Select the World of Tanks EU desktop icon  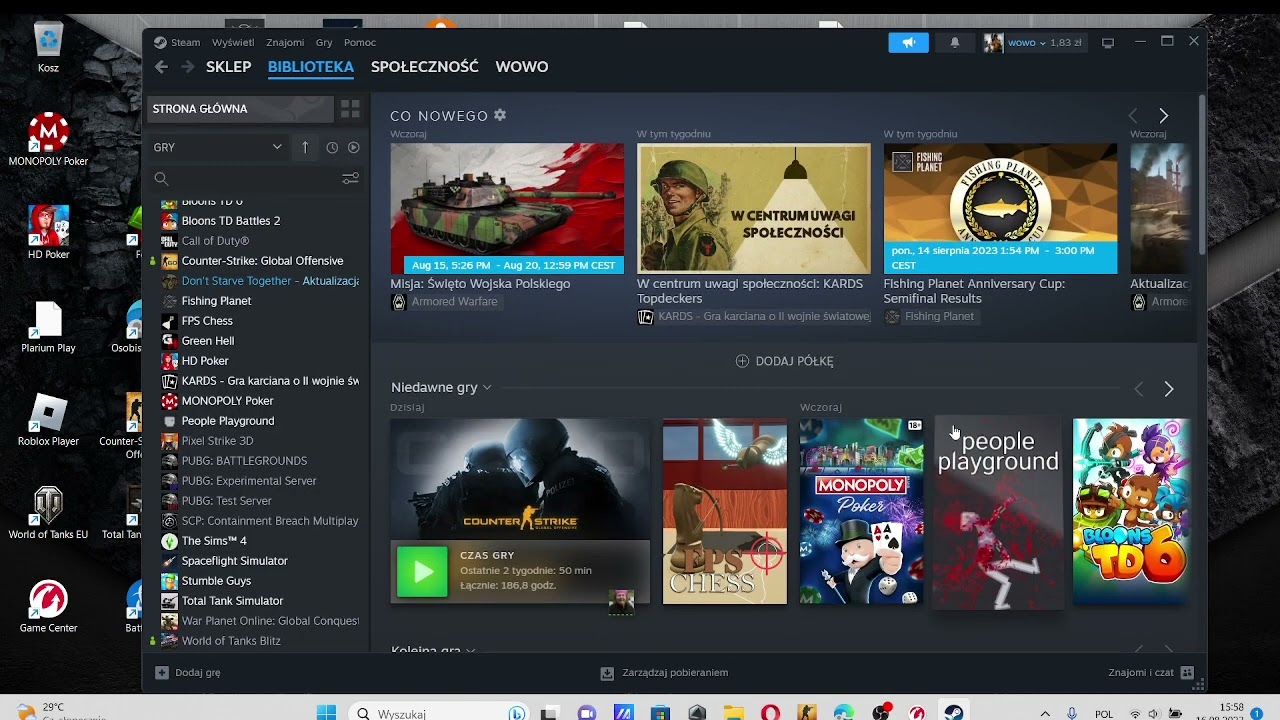pos(48,513)
